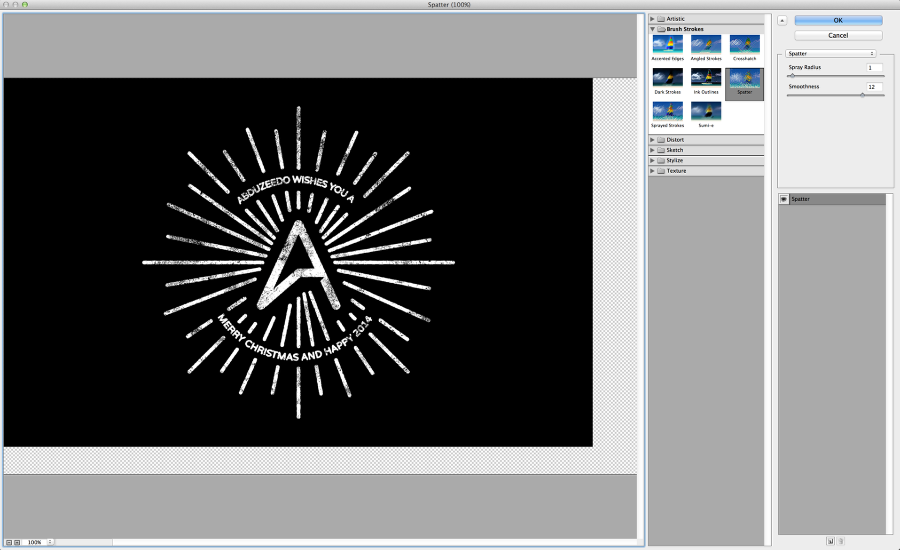Expand the Artistic filter folder
The image size is (900, 550).
click(652, 19)
